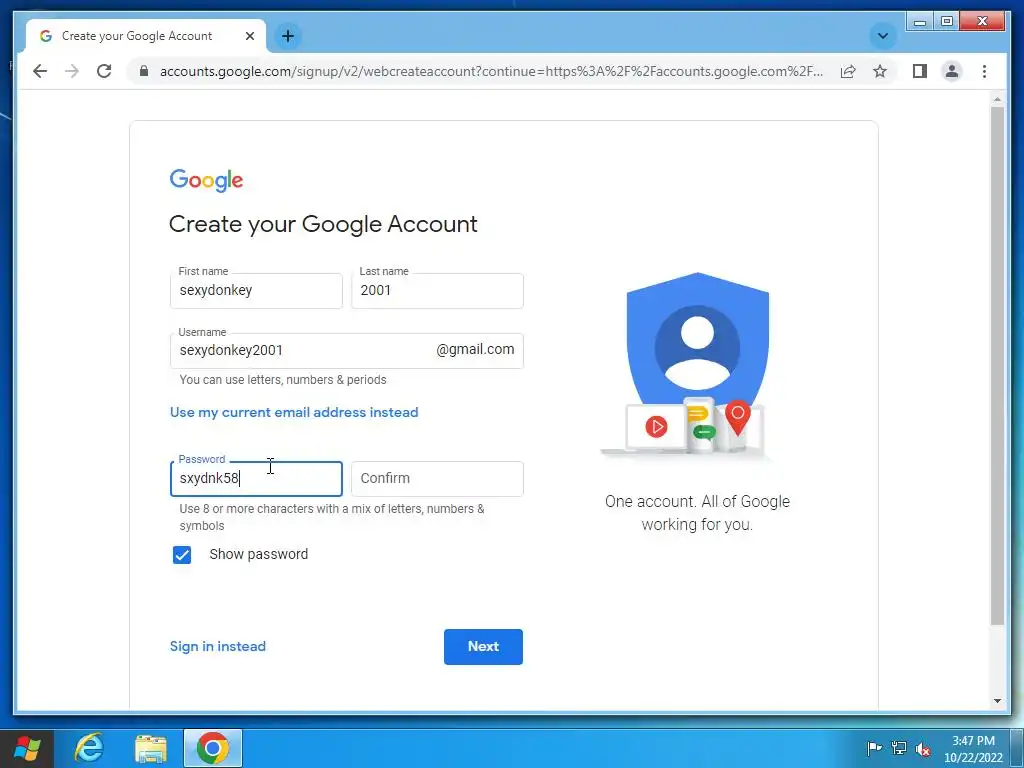Click the Sign in instead link
This screenshot has width=1024, height=768.
(x=217, y=647)
